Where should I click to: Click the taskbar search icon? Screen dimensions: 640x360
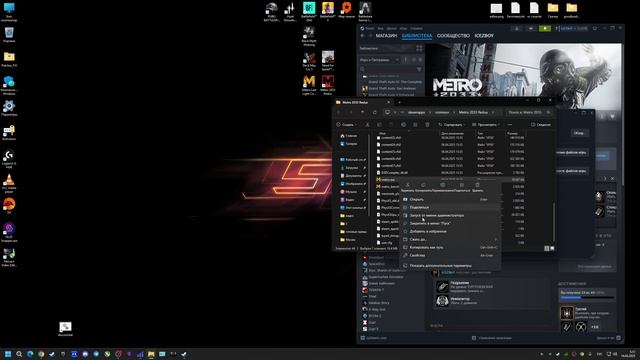pyautogui.click(x=19, y=354)
